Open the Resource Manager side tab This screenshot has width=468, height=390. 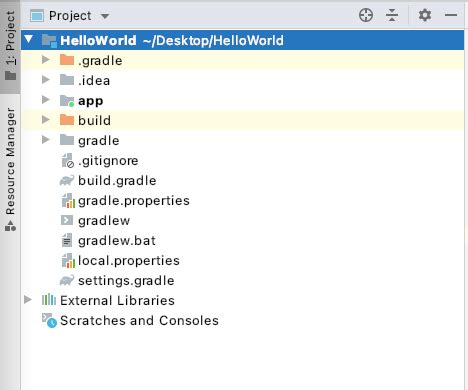click(10, 169)
